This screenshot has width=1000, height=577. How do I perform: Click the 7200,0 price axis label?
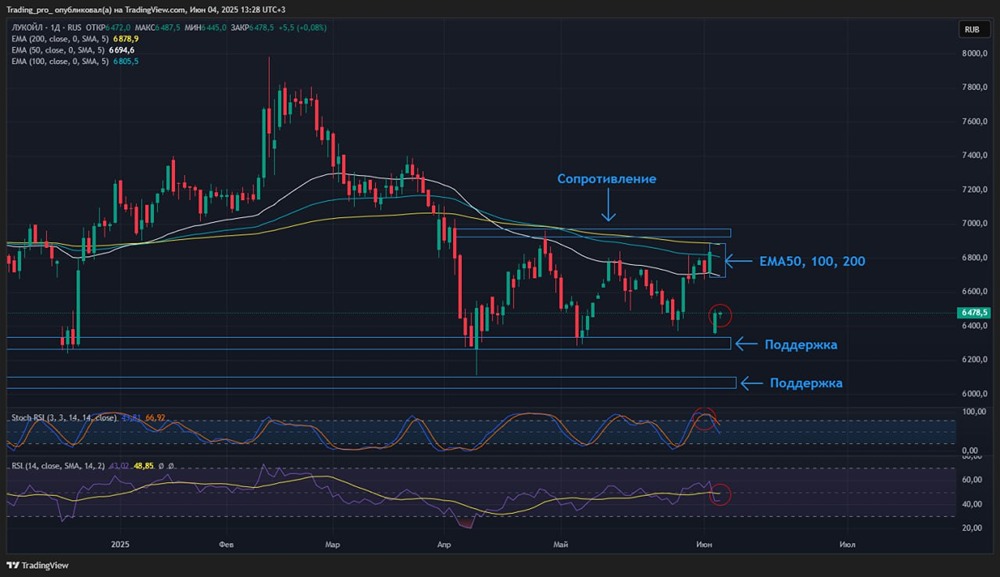[x=974, y=190]
